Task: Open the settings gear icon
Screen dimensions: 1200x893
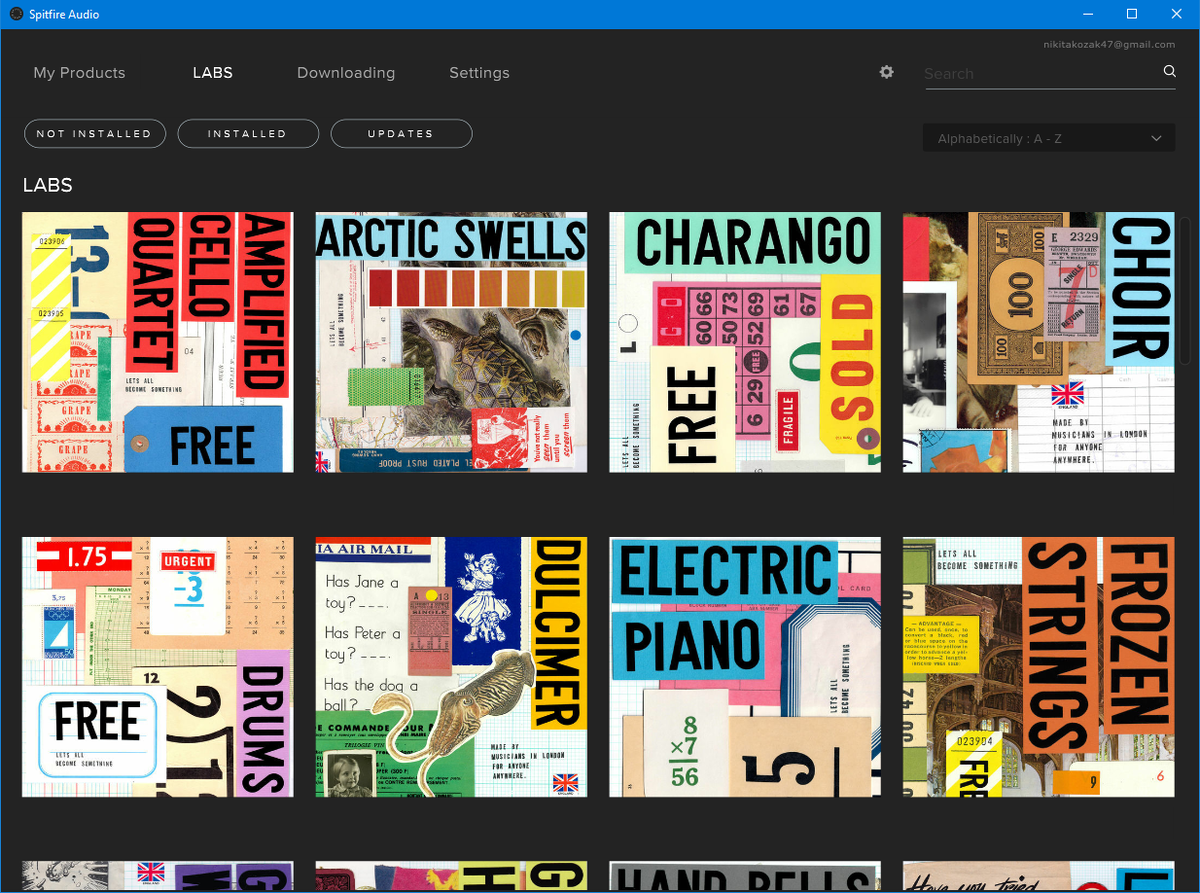Action: [x=886, y=72]
